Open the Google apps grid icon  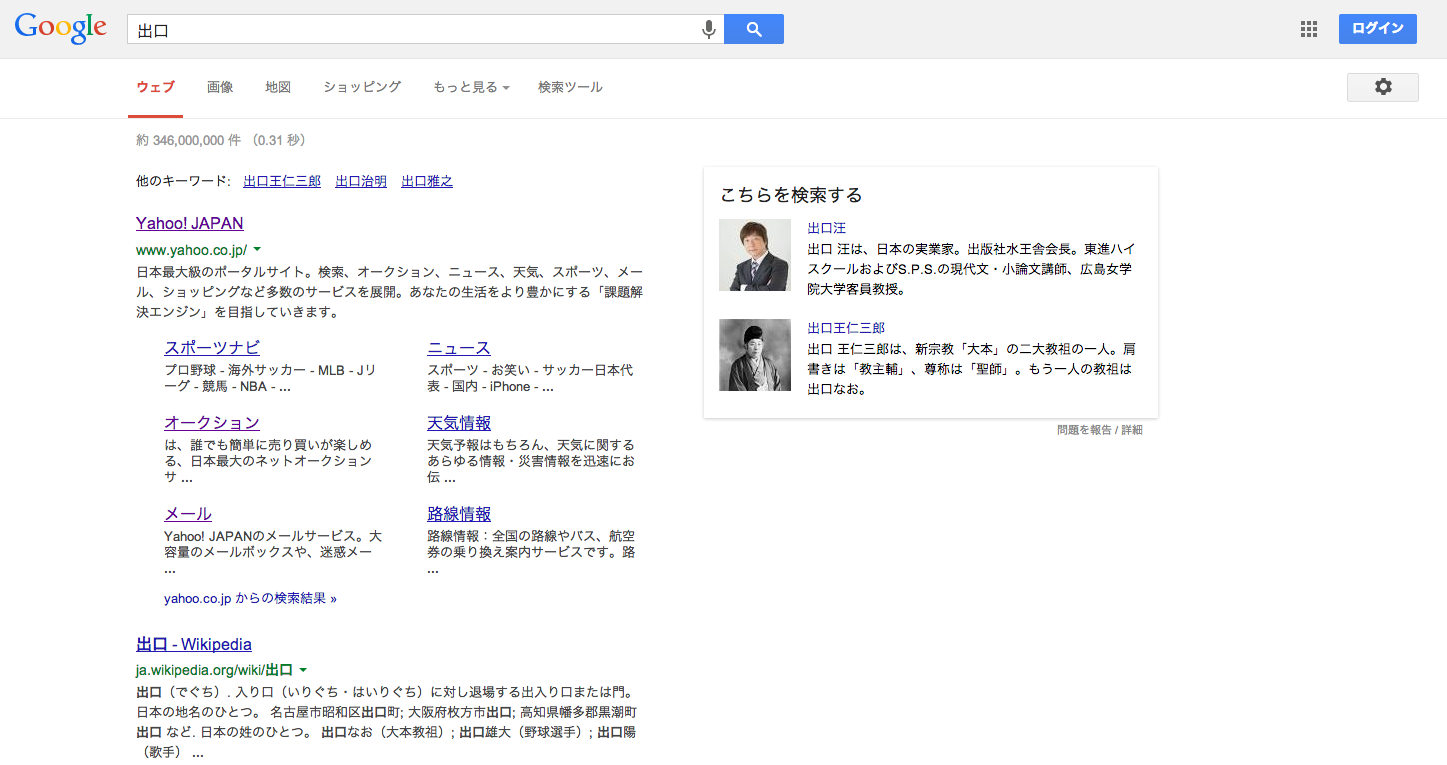tap(1308, 29)
